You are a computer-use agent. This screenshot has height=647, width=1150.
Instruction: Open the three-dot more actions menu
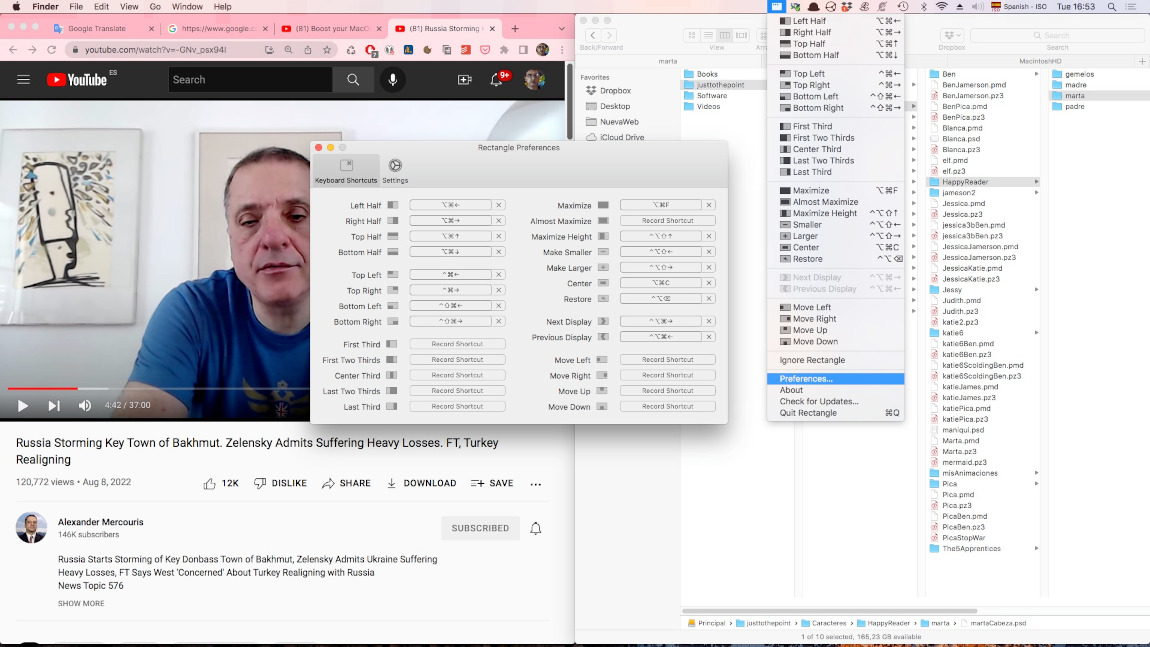pos(536,483)
